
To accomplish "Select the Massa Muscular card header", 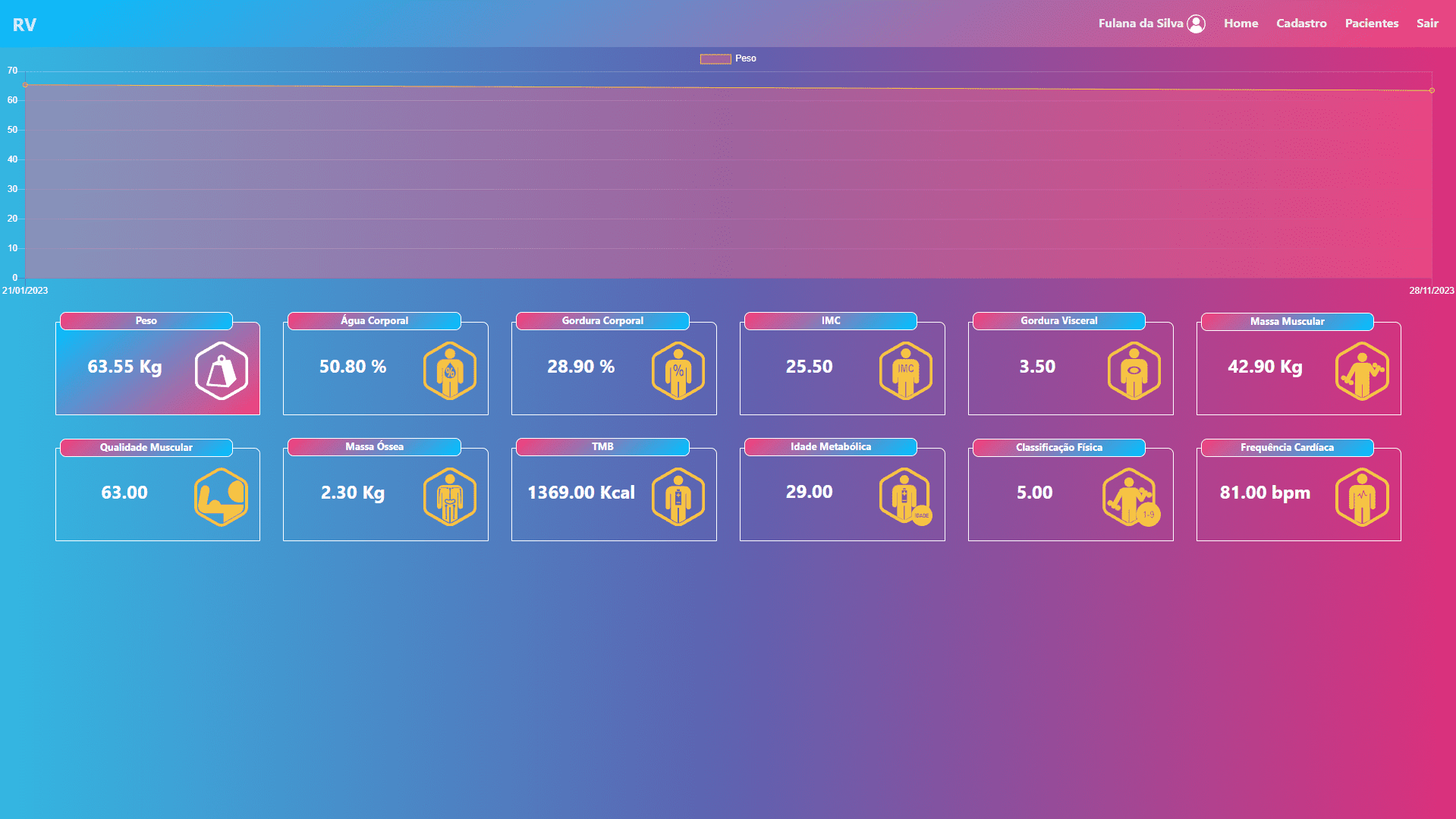I will pyautogui.click(x=1288, y=322).
